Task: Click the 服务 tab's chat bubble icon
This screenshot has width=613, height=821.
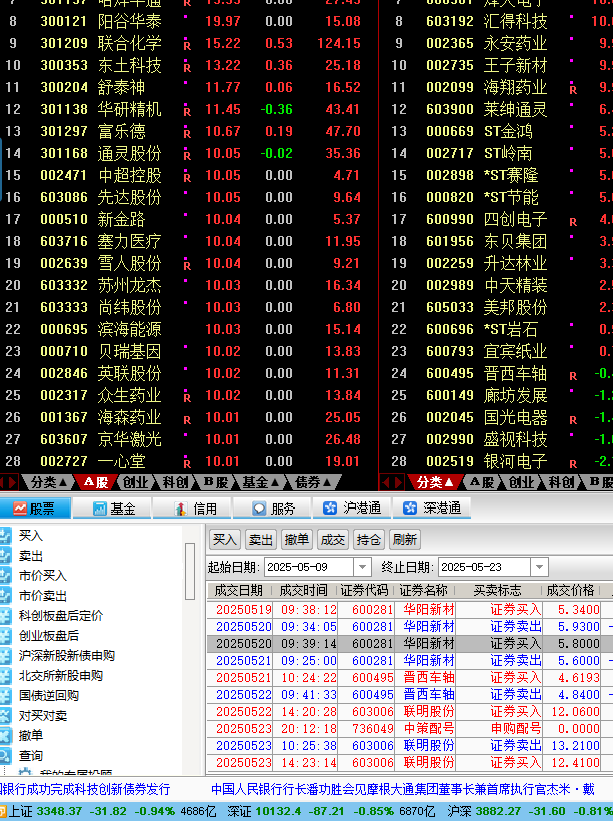Action: point(259,508)
